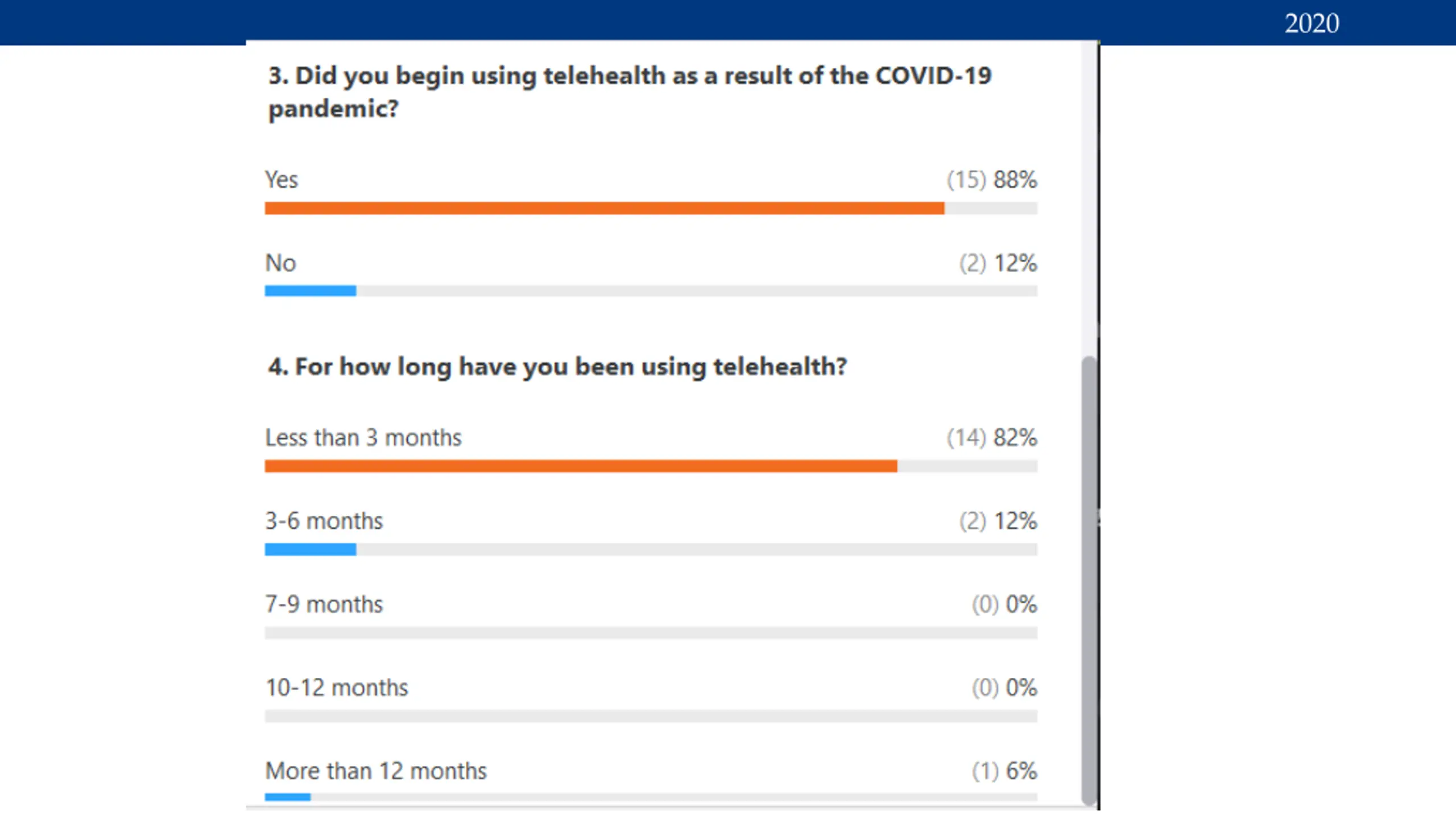Click the question 3 heading about COVID-19
This screenshot has height=819, width=1456.
tap(630, 92)
